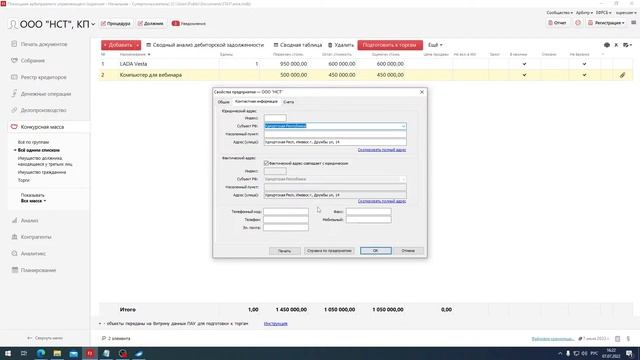
Task: Click the Факс input field
Action: pos(369,212)
